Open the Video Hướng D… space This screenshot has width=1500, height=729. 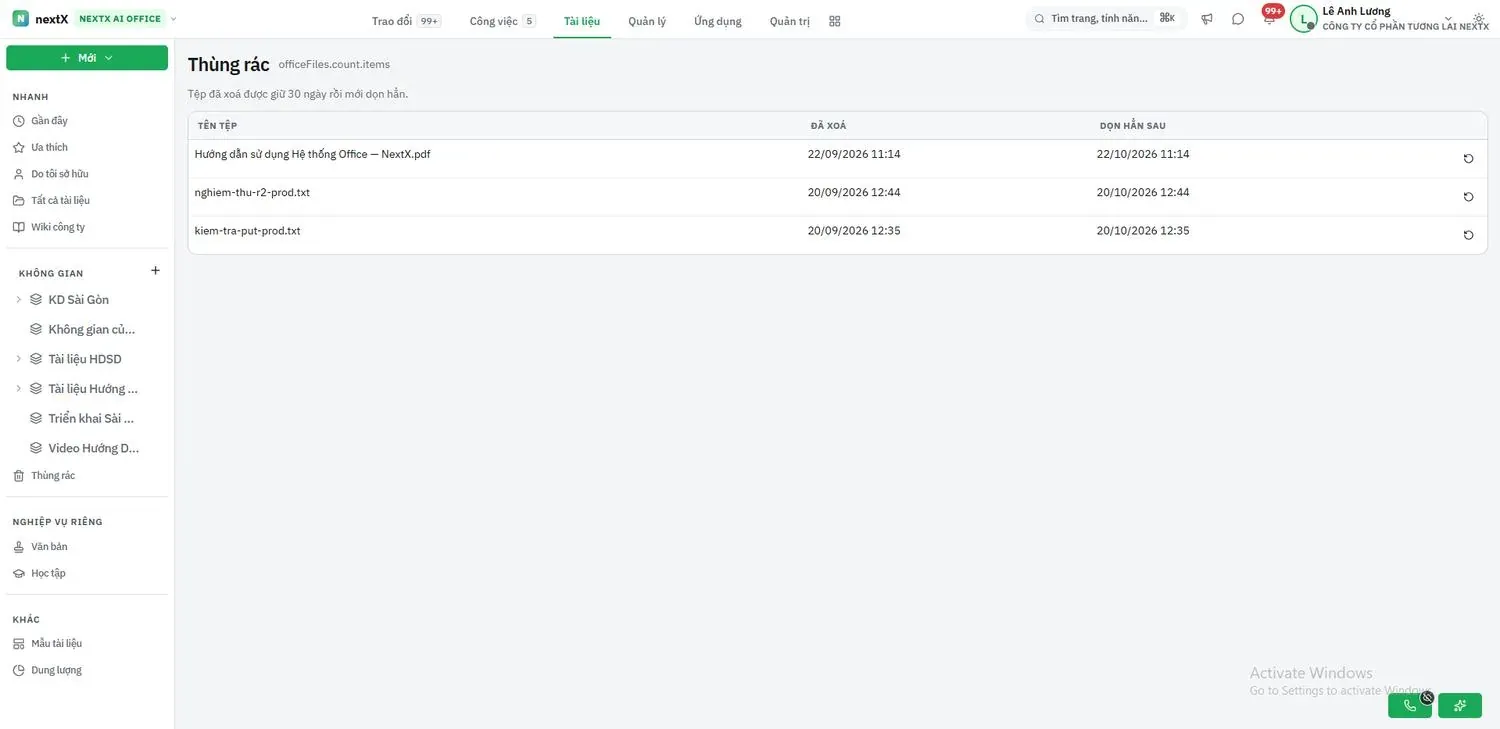point(84,448)
